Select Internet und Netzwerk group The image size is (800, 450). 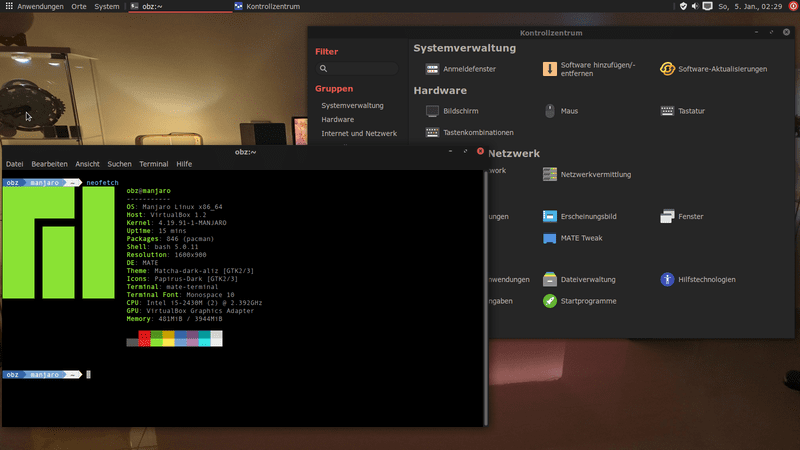359,133
